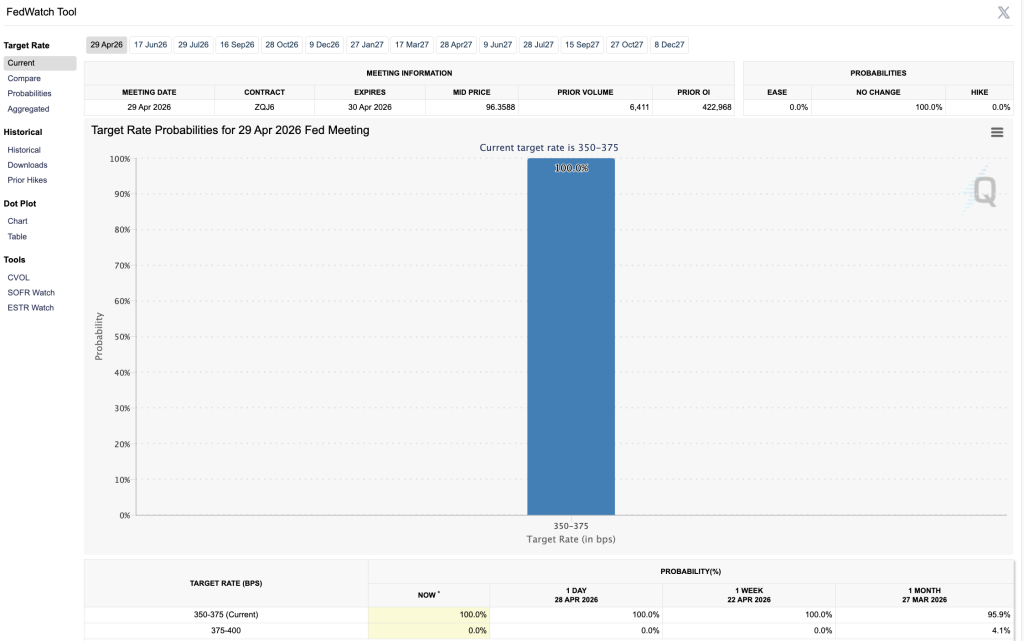Open SOFR Watch tool
This screenshot has width=1024, height=641.
tap(31, 292)
